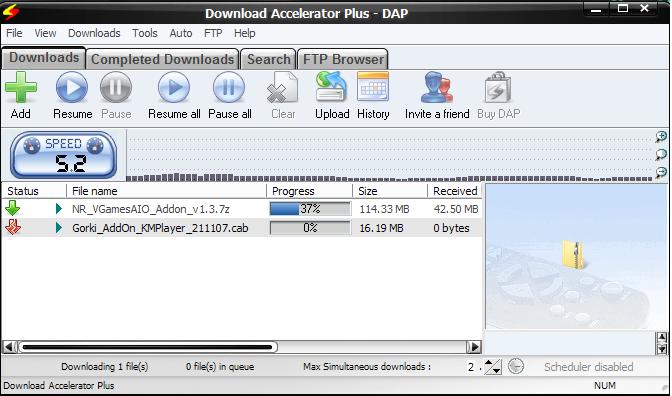
Task: Open the Help menu
Action: pyautogui.click(x=244, y=33)
